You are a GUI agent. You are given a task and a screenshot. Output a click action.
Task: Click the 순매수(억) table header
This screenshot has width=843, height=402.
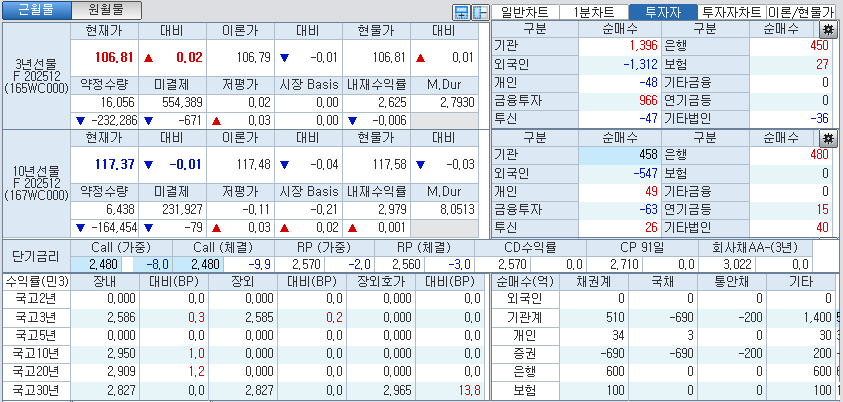[x=527, y=281]
